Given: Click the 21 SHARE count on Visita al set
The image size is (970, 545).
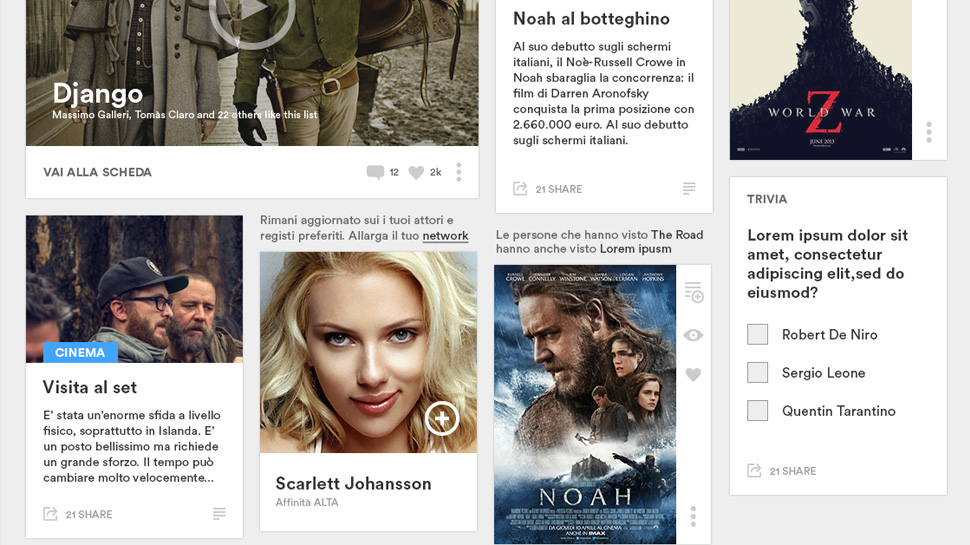Looking at the screenshot, I should (89, 514).
